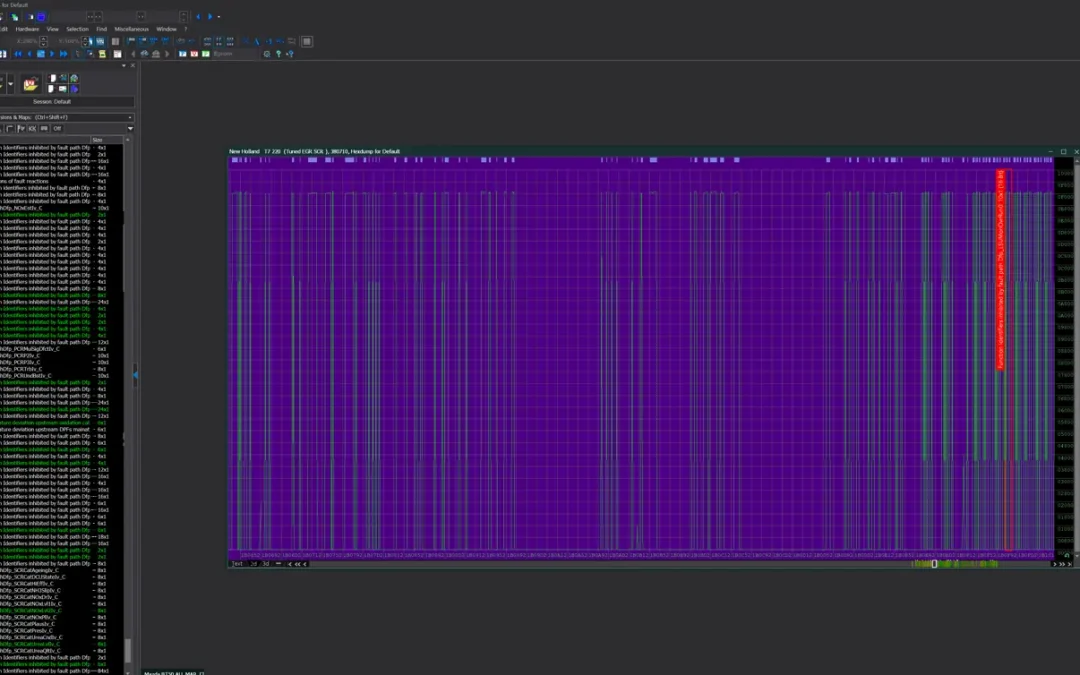Screen dimensions: 1080x675
Task: Adjust the X zoom stepper arrows
Action: (x=43, y=41)
